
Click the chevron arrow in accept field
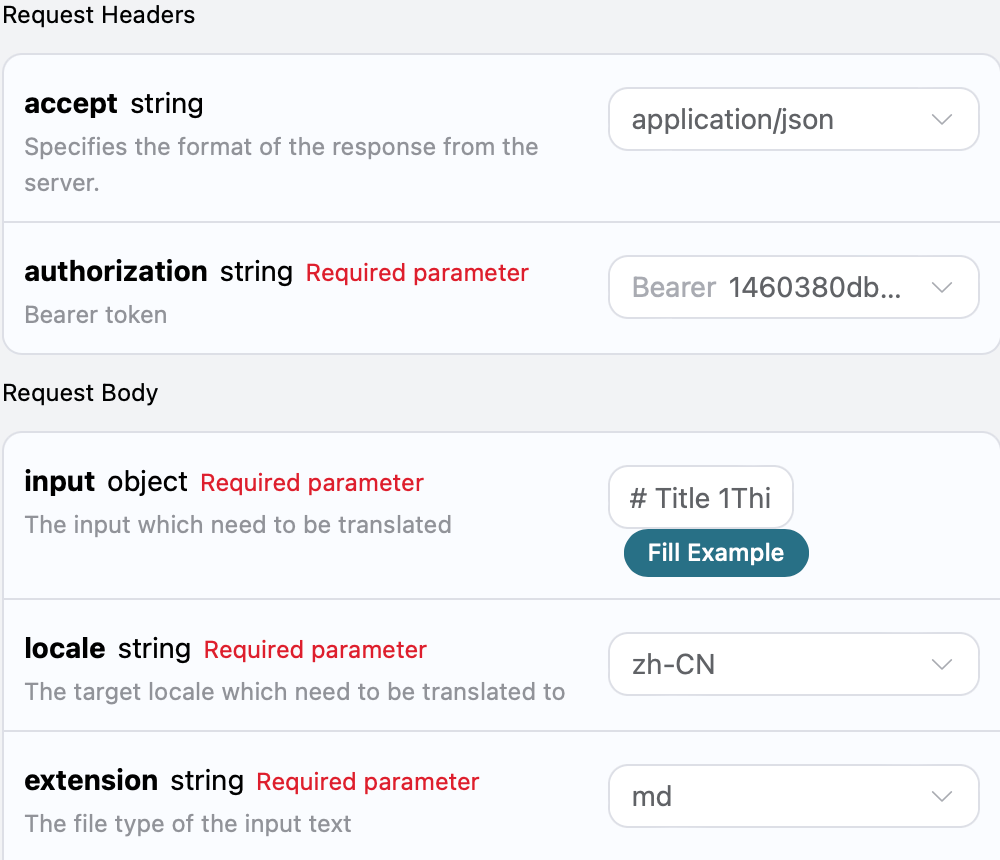(941, 120)
